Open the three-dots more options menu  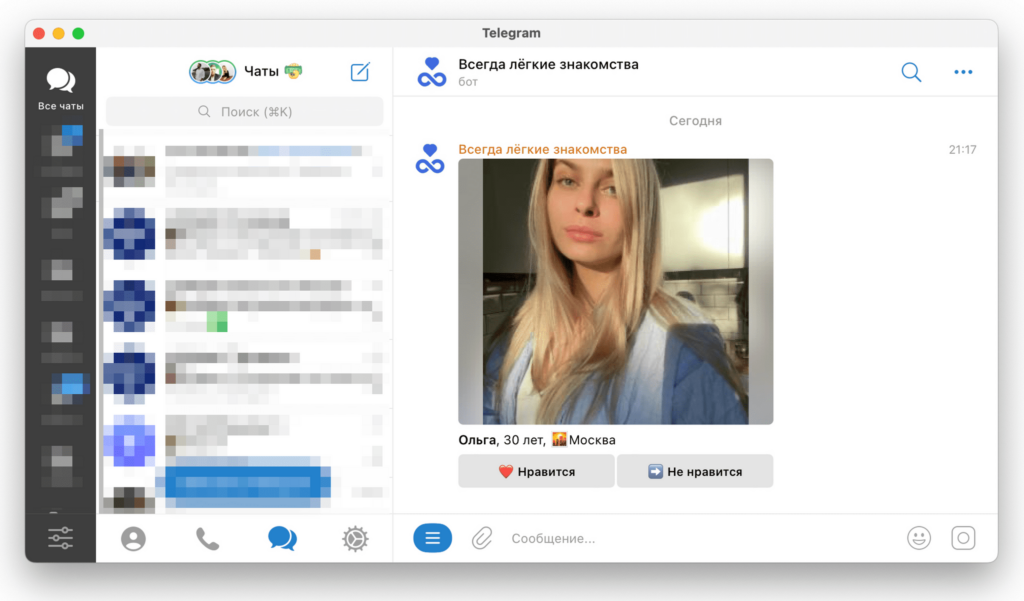tap(963, 72)
